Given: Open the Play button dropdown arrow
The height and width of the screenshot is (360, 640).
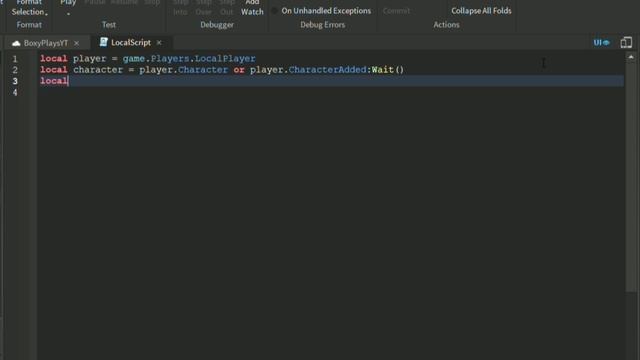Looking at the screenshot, I should click(x=68, y=14).
